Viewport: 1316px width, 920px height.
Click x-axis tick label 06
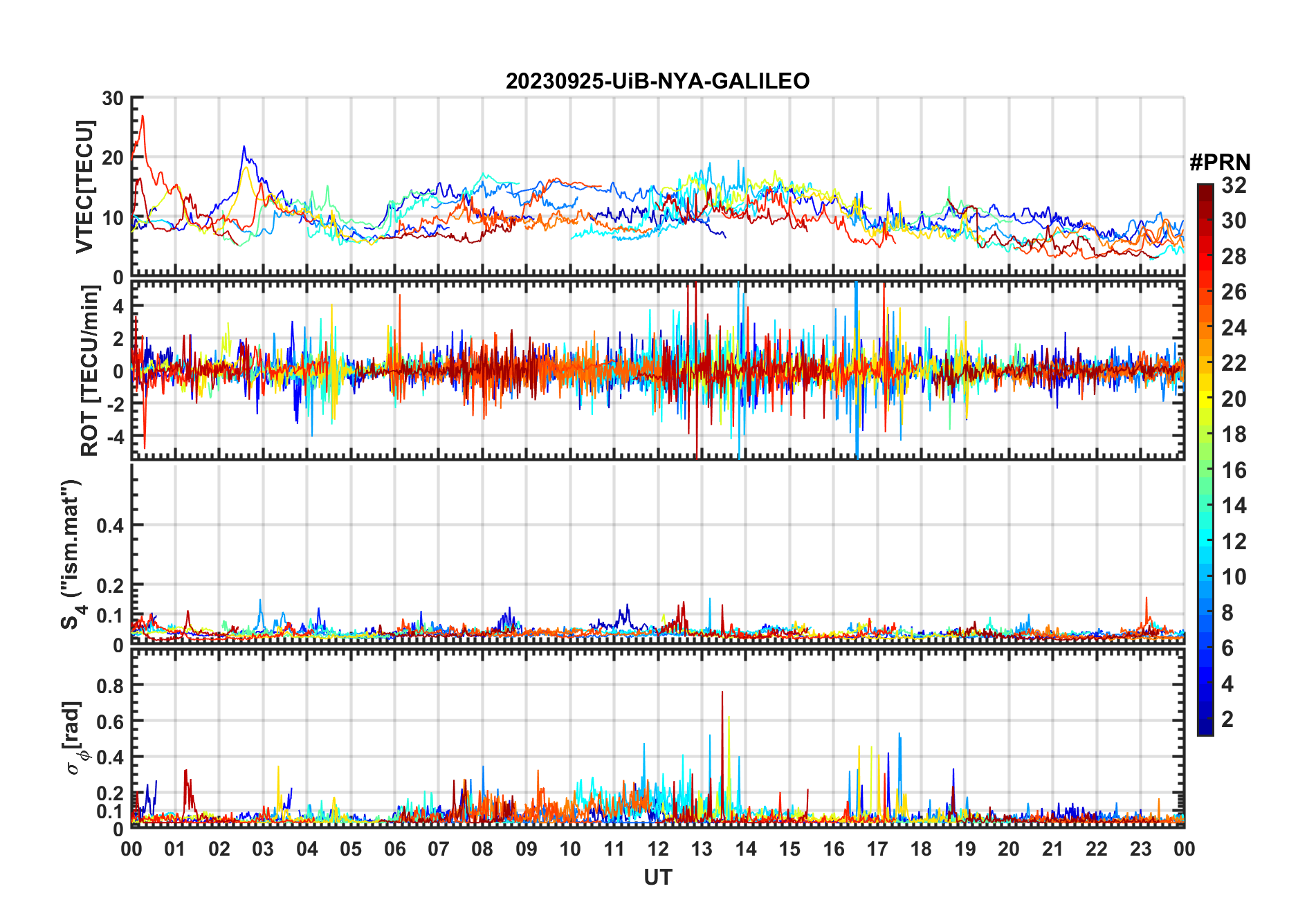pyautogui.click(x=394, y=849)
